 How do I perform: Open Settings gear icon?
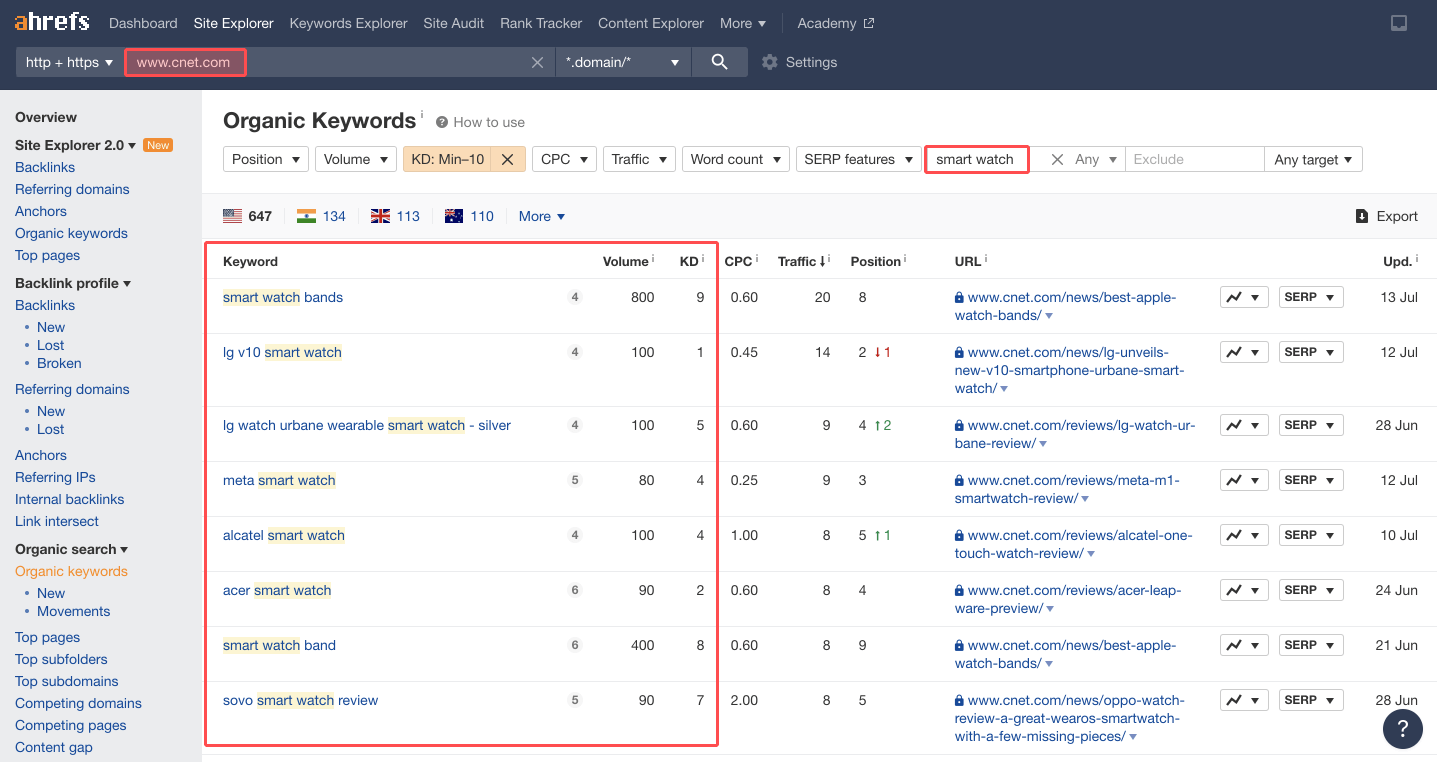click(x=769, y=62)
